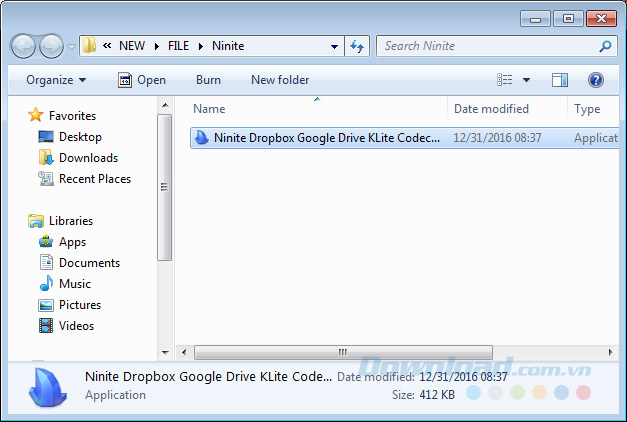Click the Libraries folder icon

[x=36, y=221]
